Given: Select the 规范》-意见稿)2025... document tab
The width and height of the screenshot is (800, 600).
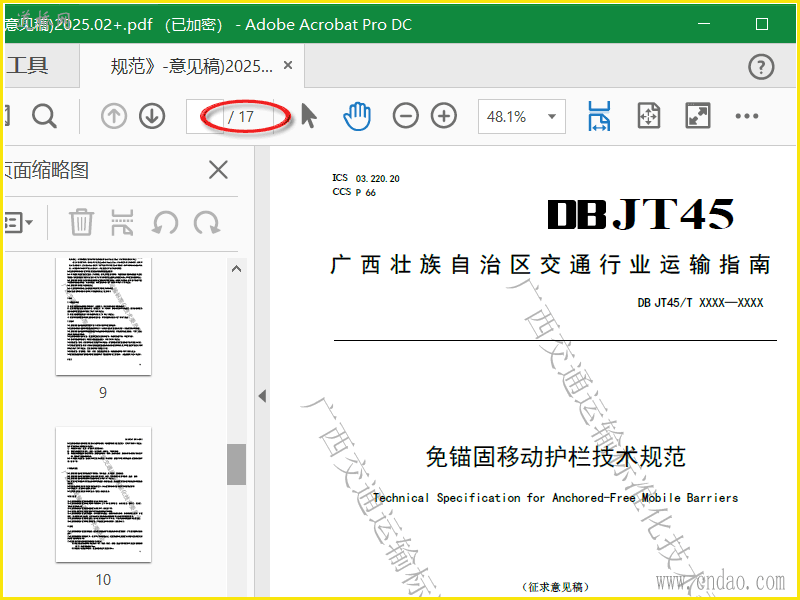Looking at the screenshot, I should [x=192, y=66].
